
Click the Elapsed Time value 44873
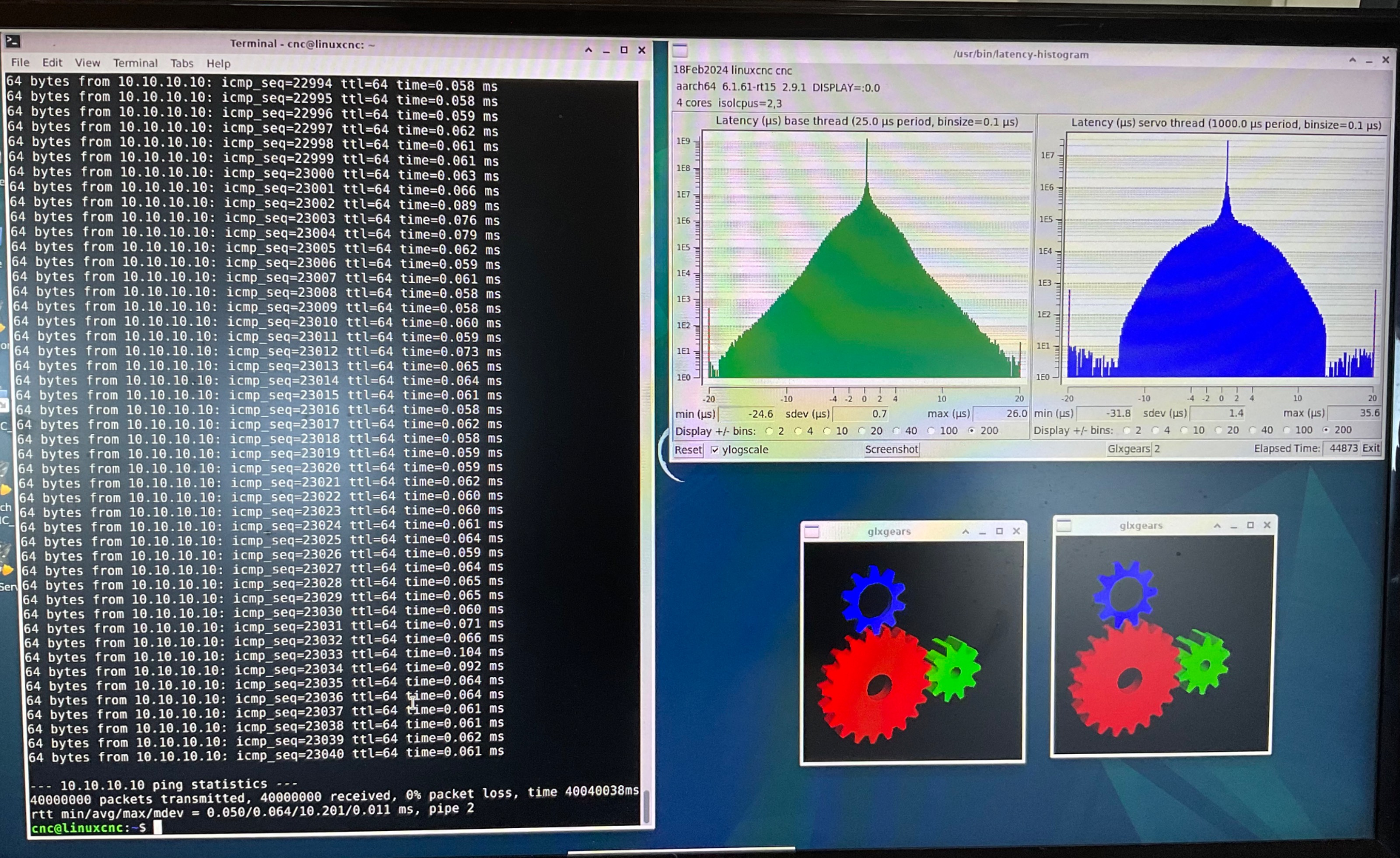pyautogui.click(x=1341, y=448)
